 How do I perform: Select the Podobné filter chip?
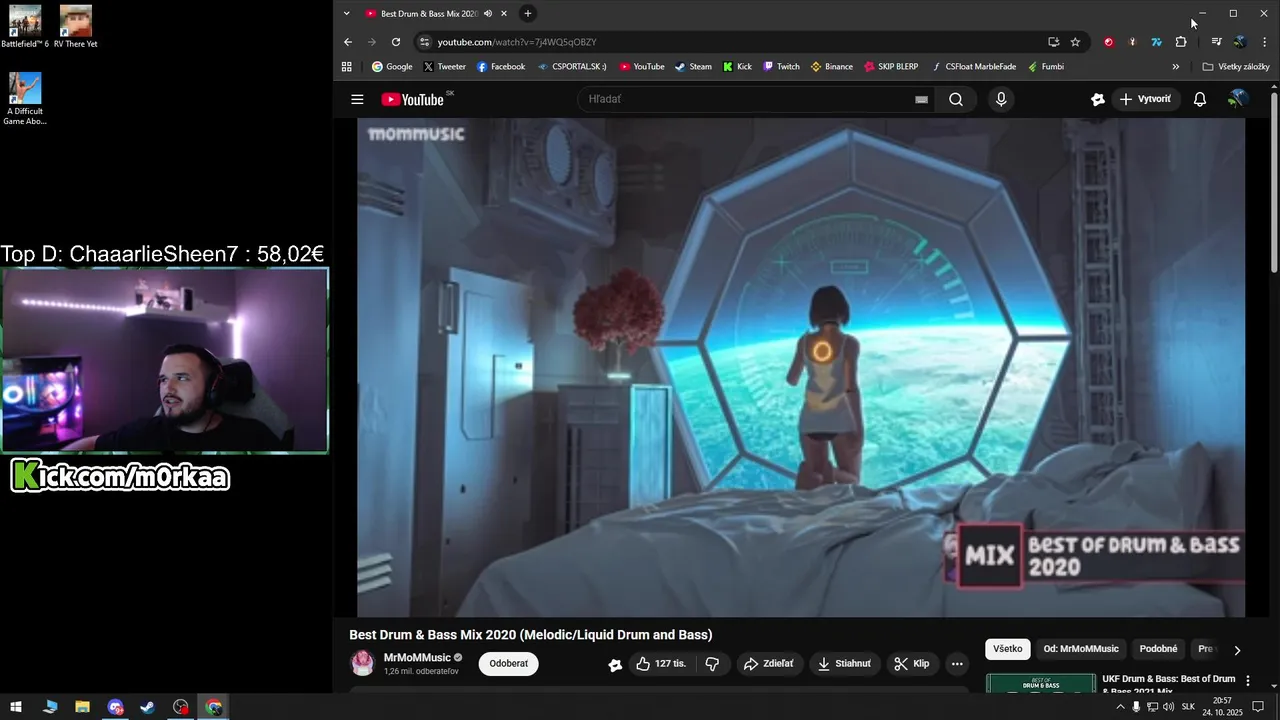pos(1158,649)
